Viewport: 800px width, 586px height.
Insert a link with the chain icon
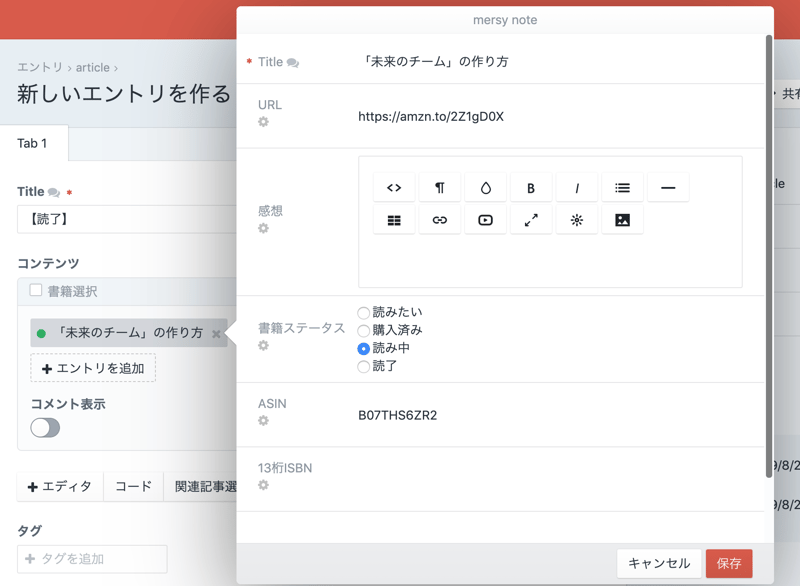coord(439,220)
